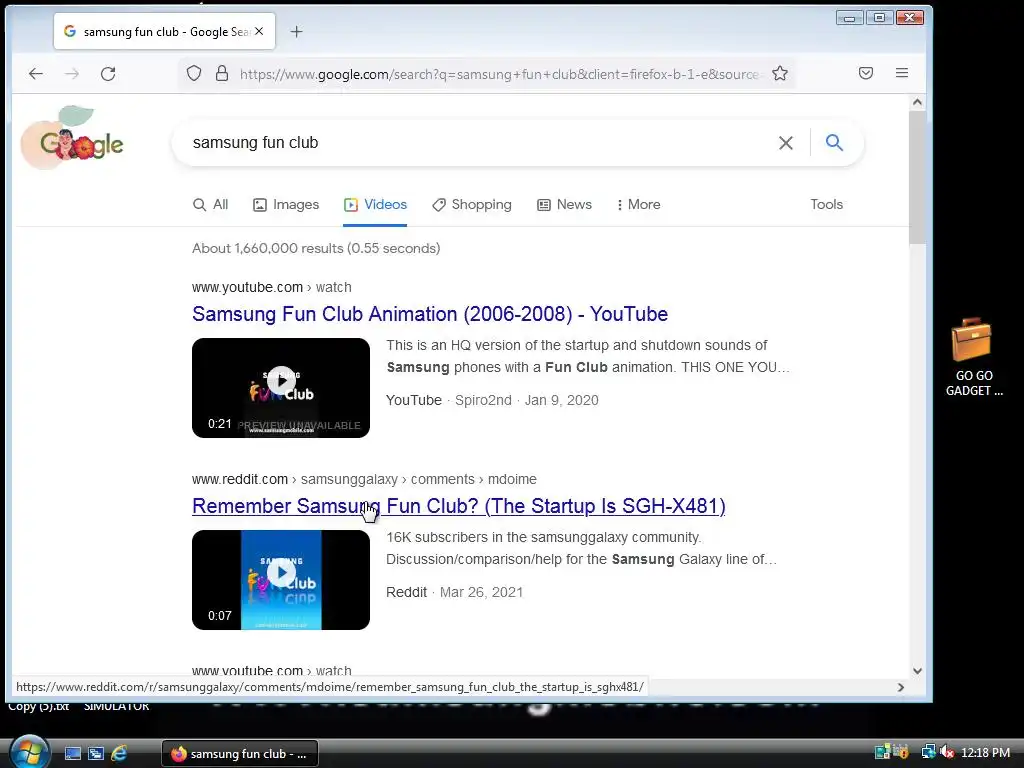The width and height of the screenshot is (1024, 768).
Task: Open the Shopping tab
Action: (x=472, y=204)
